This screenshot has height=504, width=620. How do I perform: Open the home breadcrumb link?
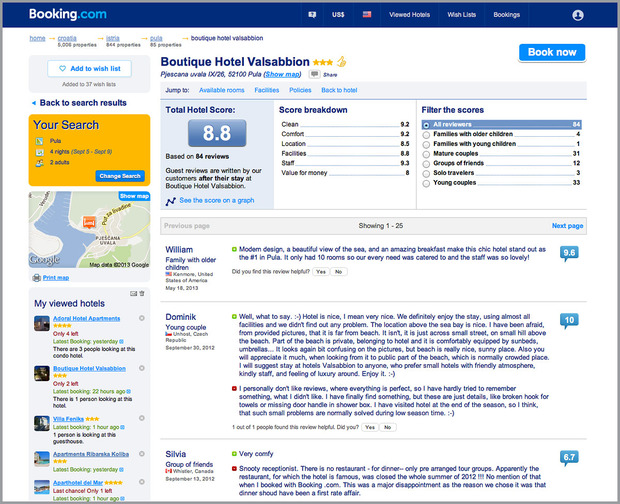click(x=37, y=38)
